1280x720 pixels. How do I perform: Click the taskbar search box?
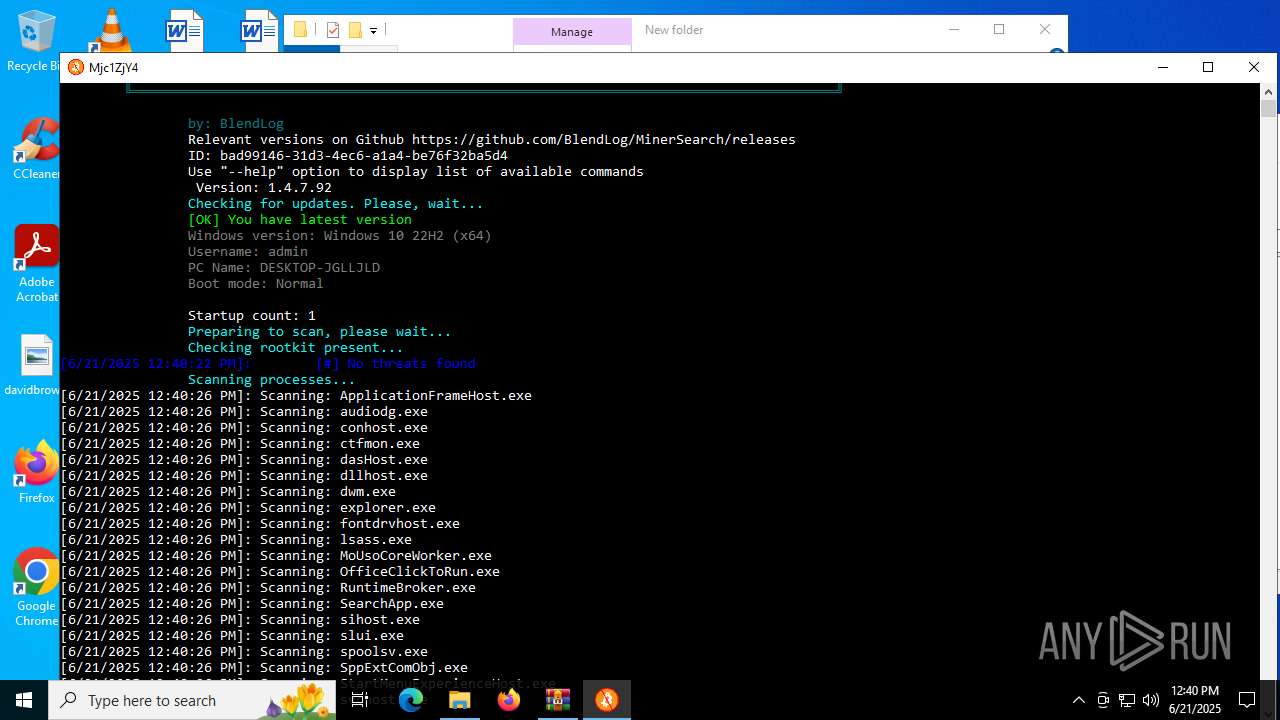point(192,700)
